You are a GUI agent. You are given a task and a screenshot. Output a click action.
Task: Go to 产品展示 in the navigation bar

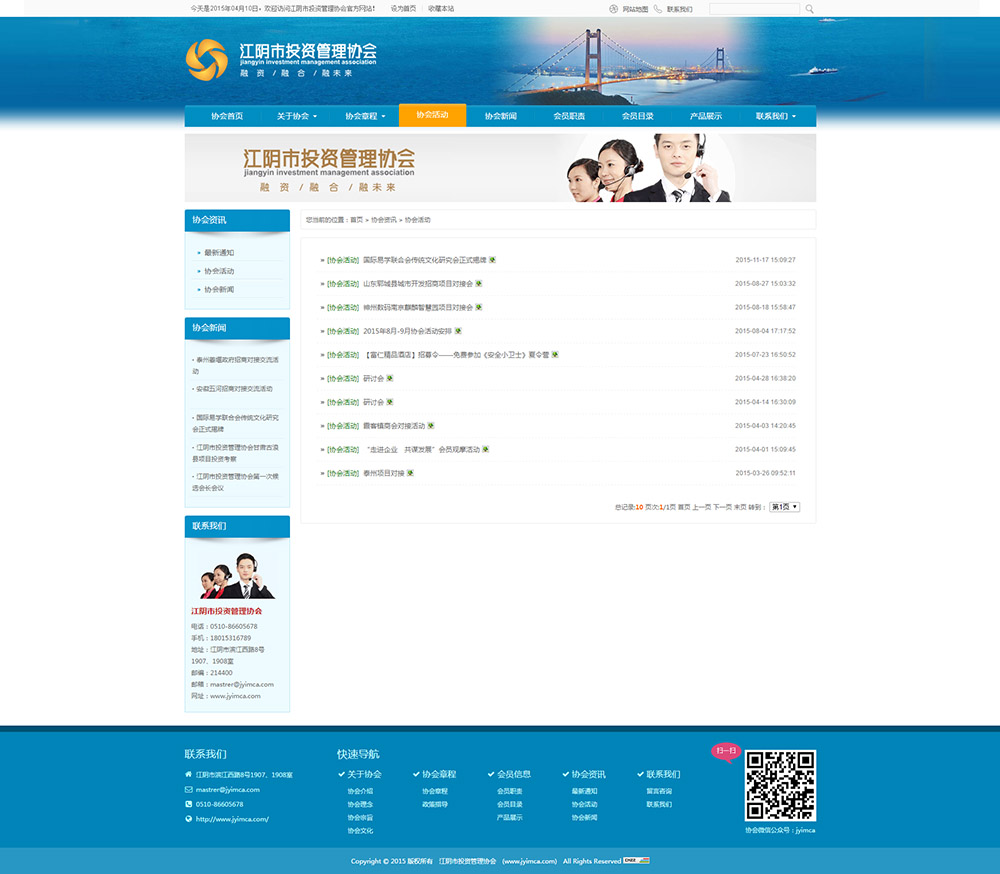coord(705,116)
